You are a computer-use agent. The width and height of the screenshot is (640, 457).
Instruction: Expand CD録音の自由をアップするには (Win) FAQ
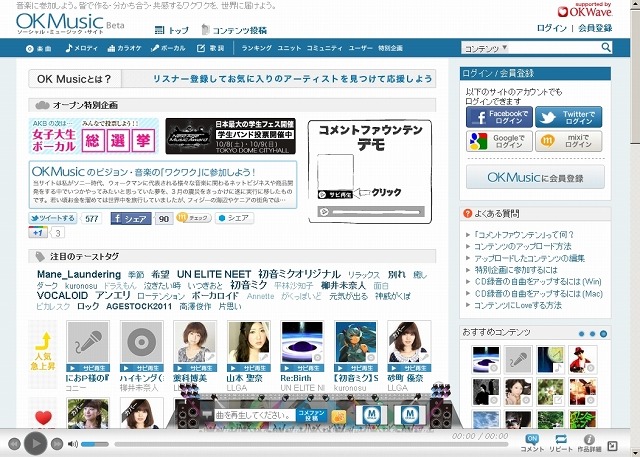(x=538, y=282)
